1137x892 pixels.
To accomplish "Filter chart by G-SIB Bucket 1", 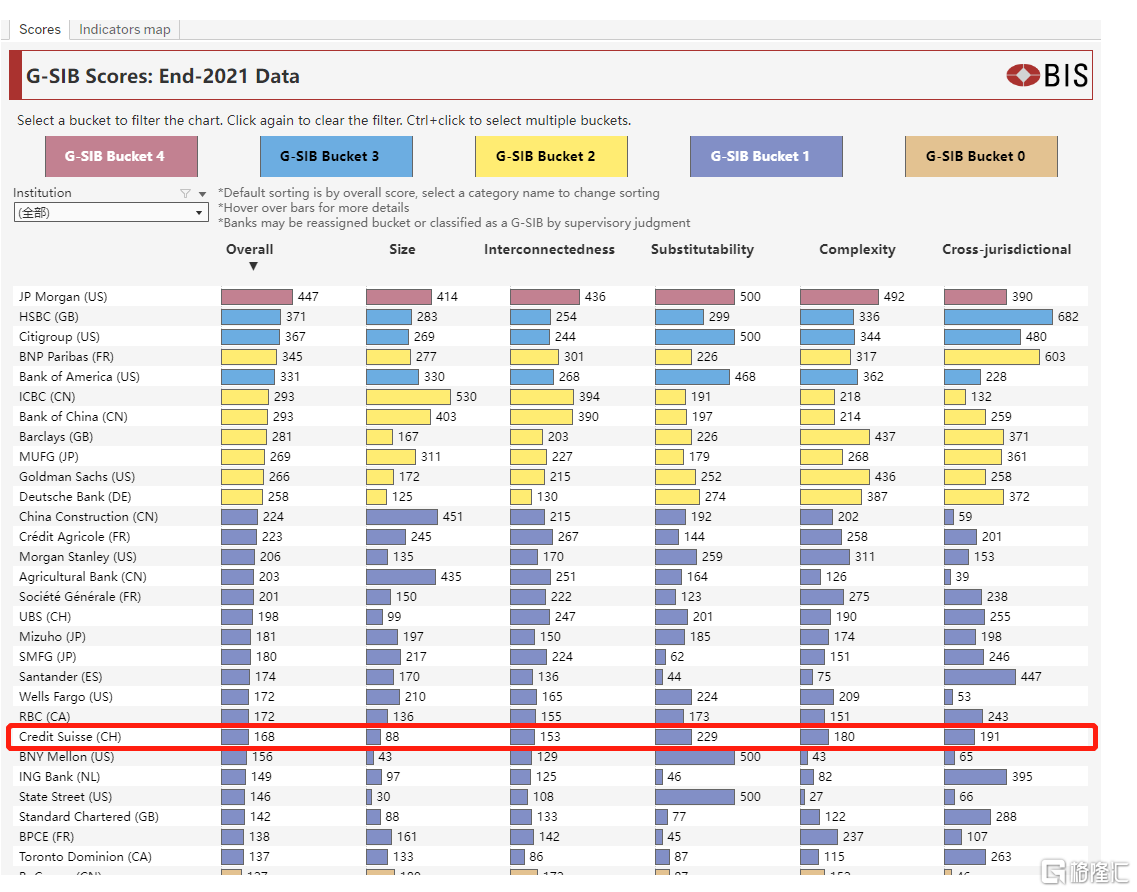I will click(766, 157).
